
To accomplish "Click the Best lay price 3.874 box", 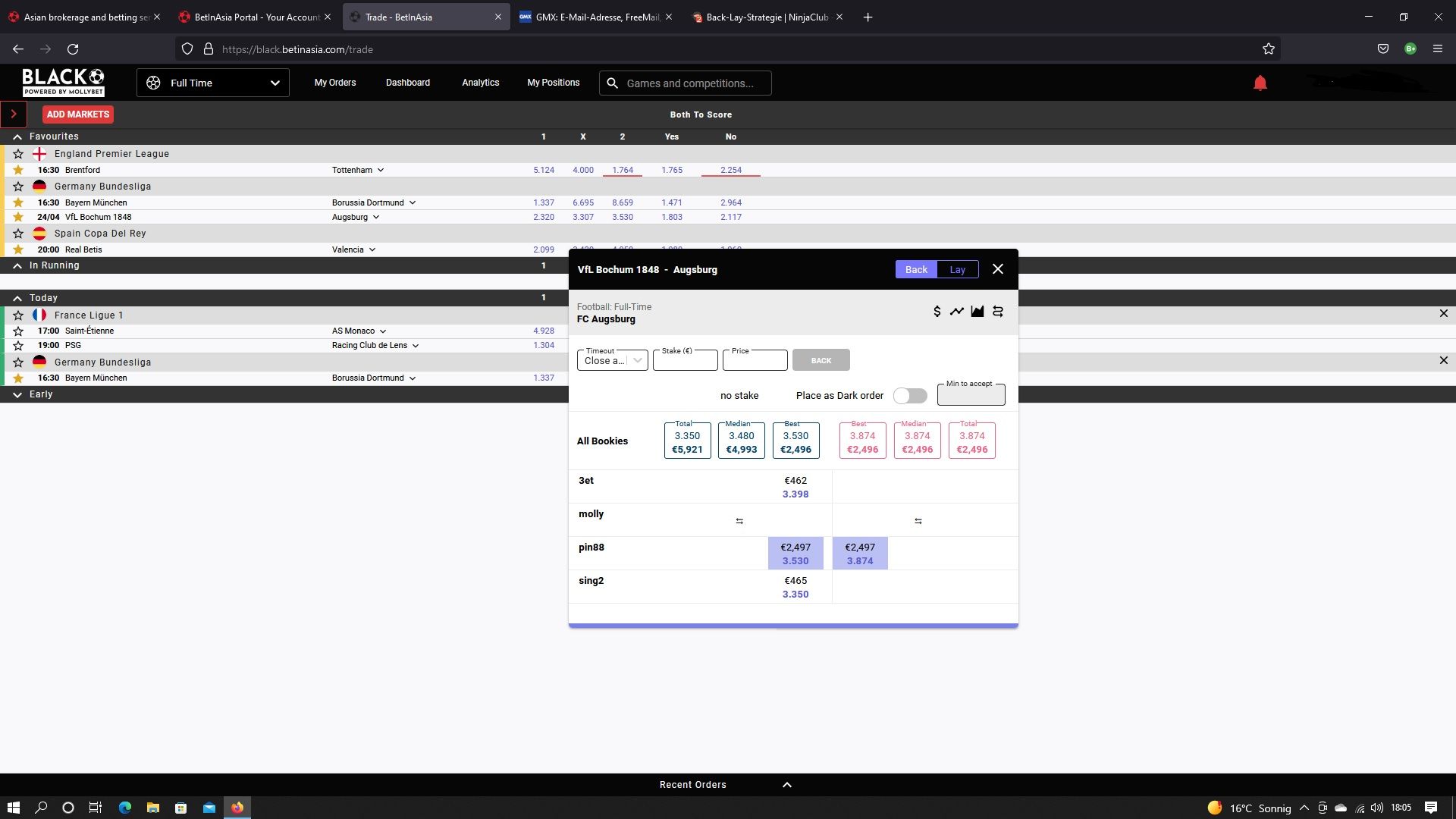I will pos(862,441).
